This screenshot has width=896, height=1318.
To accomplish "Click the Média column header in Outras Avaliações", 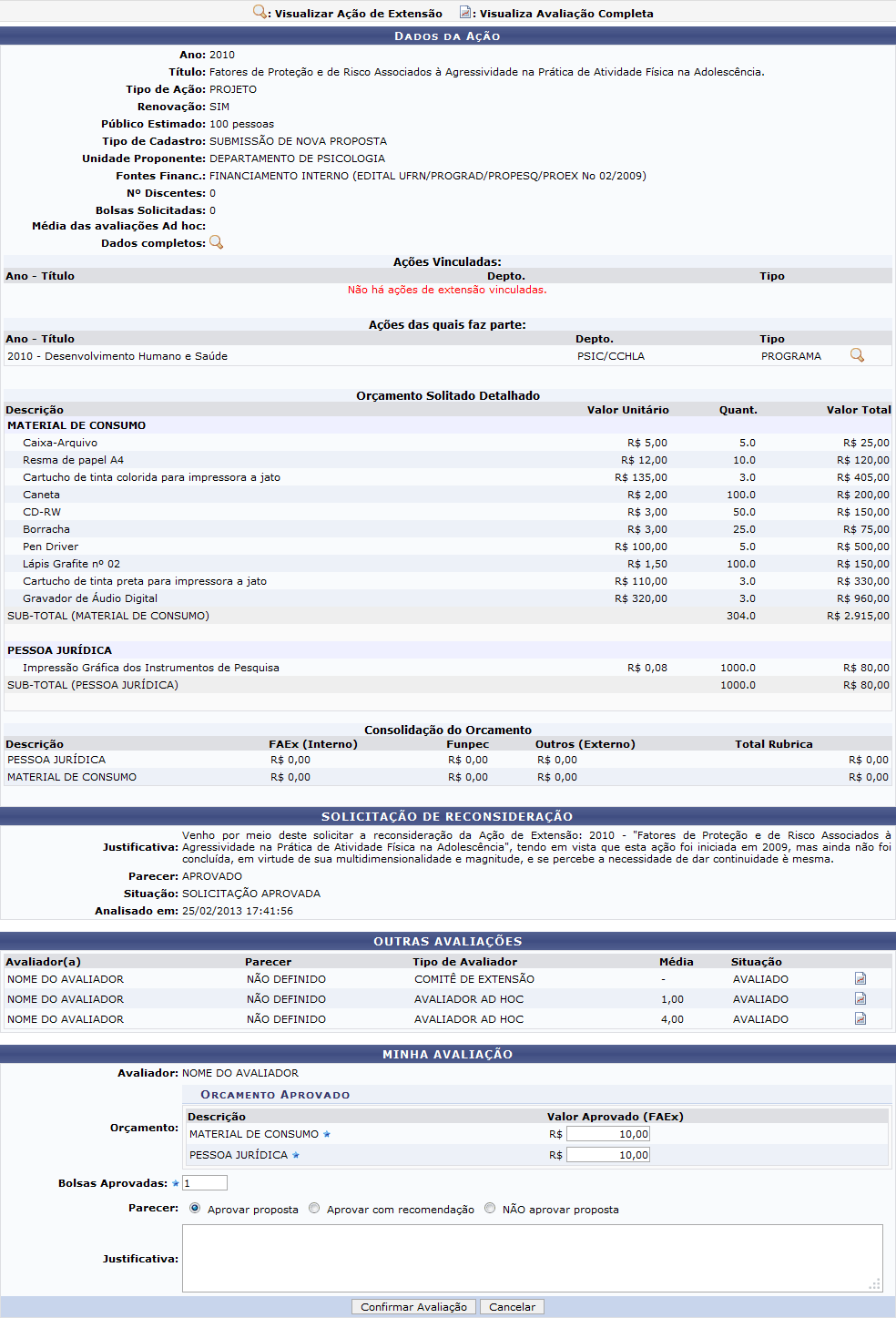I will tap(676, 962).
